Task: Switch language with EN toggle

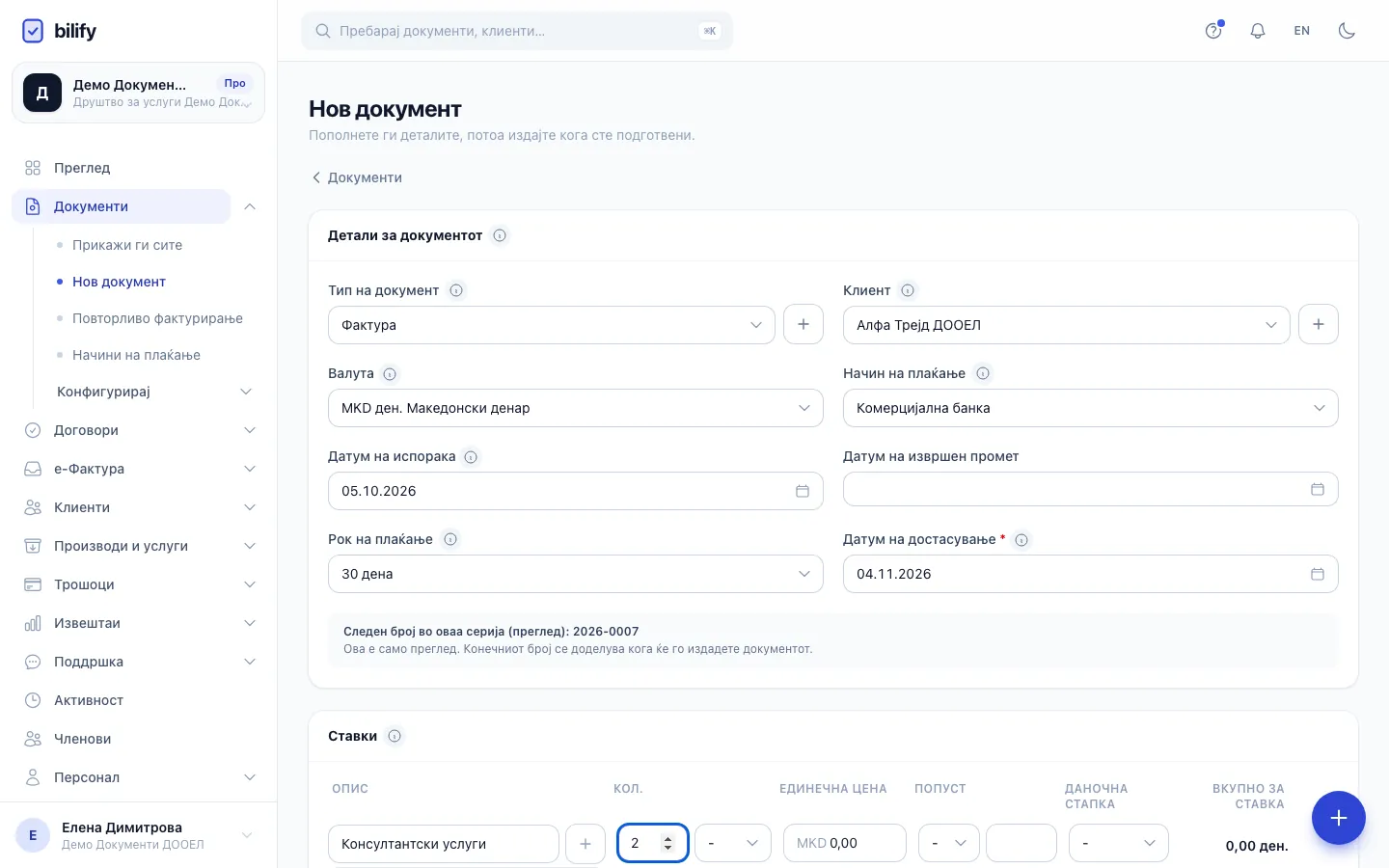Action: (x=1302, y=31)
